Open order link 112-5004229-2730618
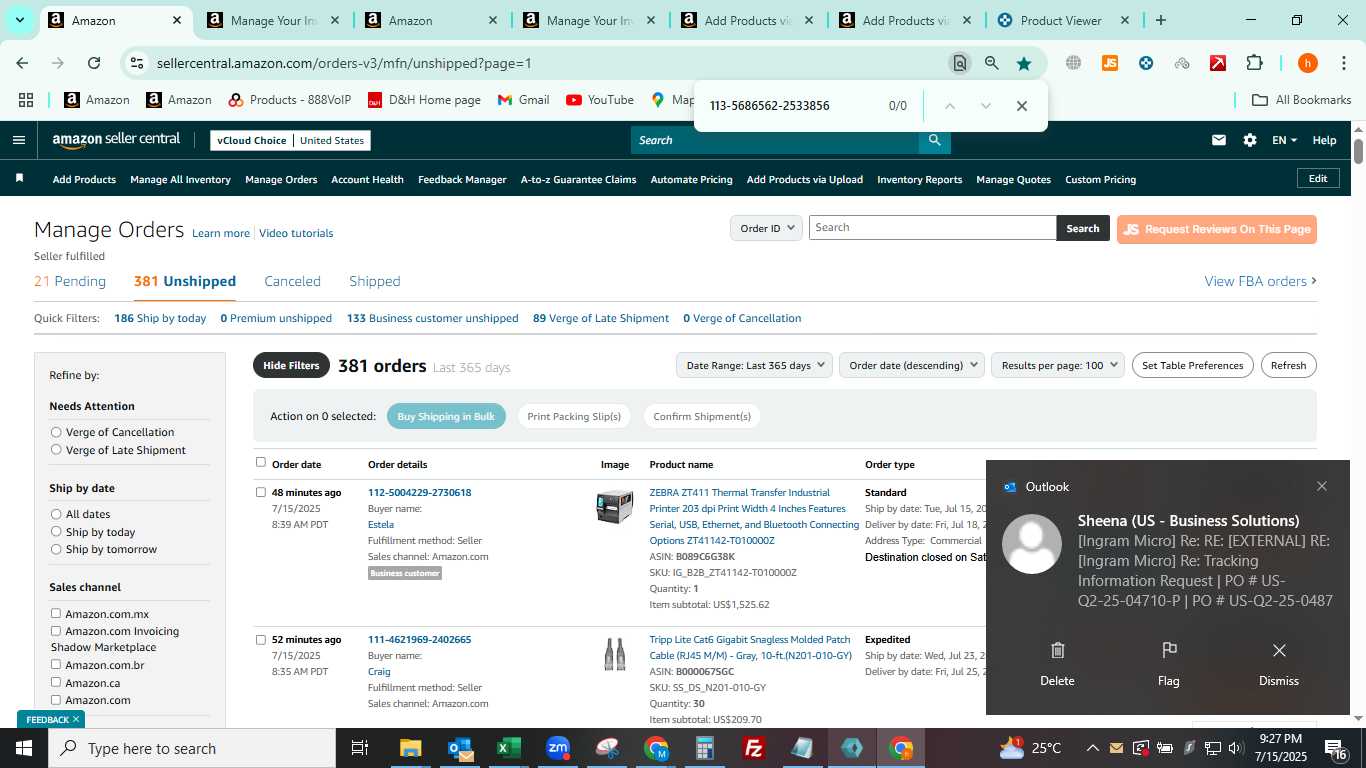Viewport: 1366px width, 768px height. tap(419, 492)
